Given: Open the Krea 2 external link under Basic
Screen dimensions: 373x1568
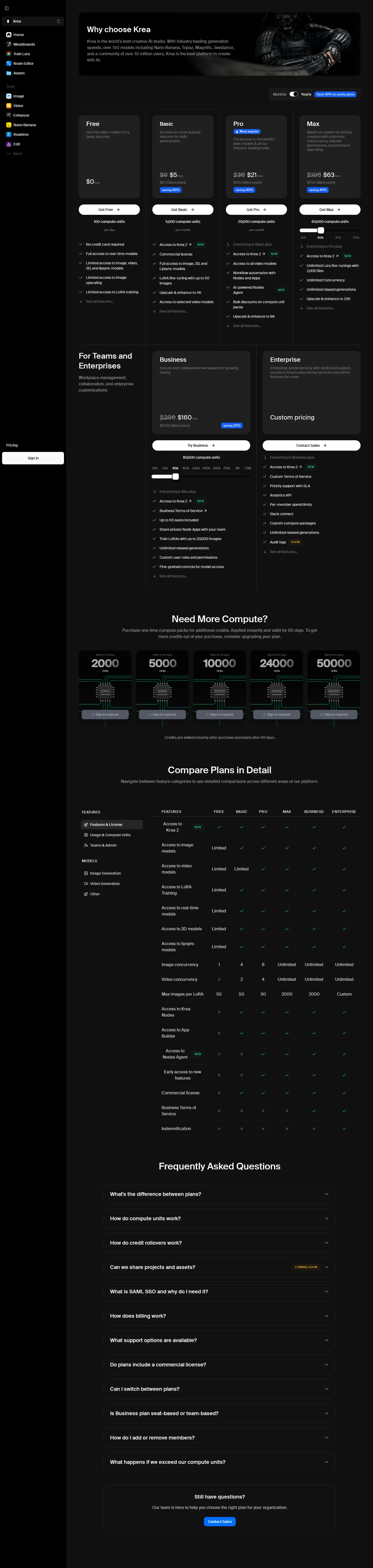Looking at the screenshot, I should (x=190, y=245).
